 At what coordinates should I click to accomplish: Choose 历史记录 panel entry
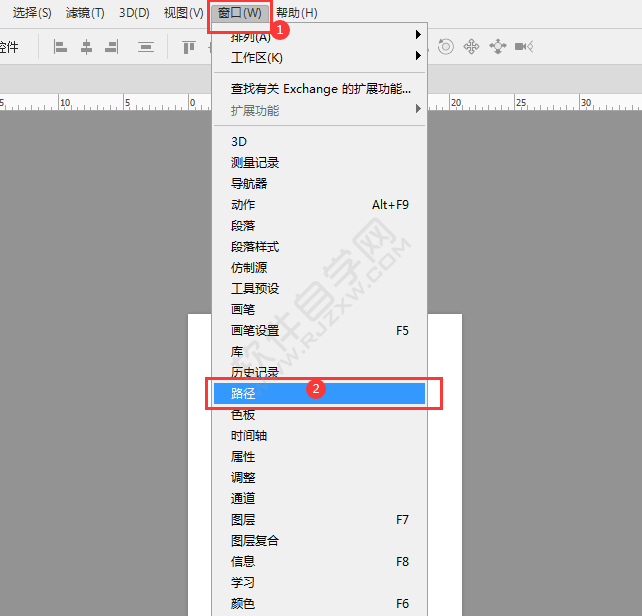[x=319, y=371]
